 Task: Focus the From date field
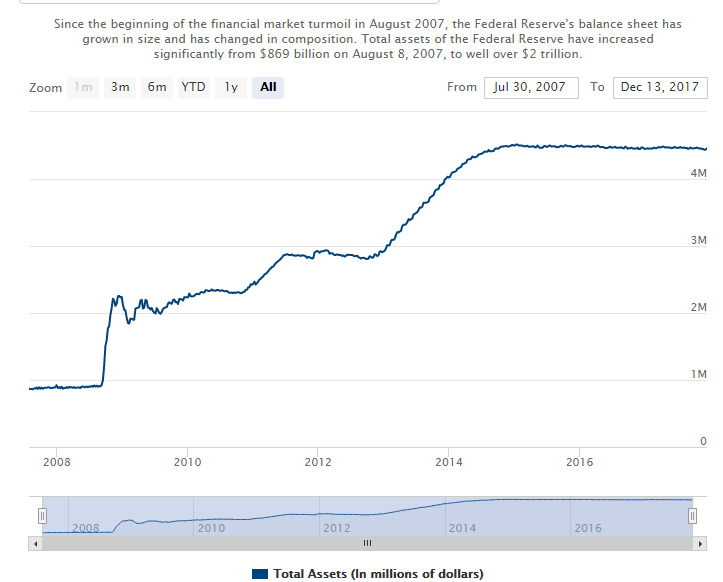pos(530,87)
